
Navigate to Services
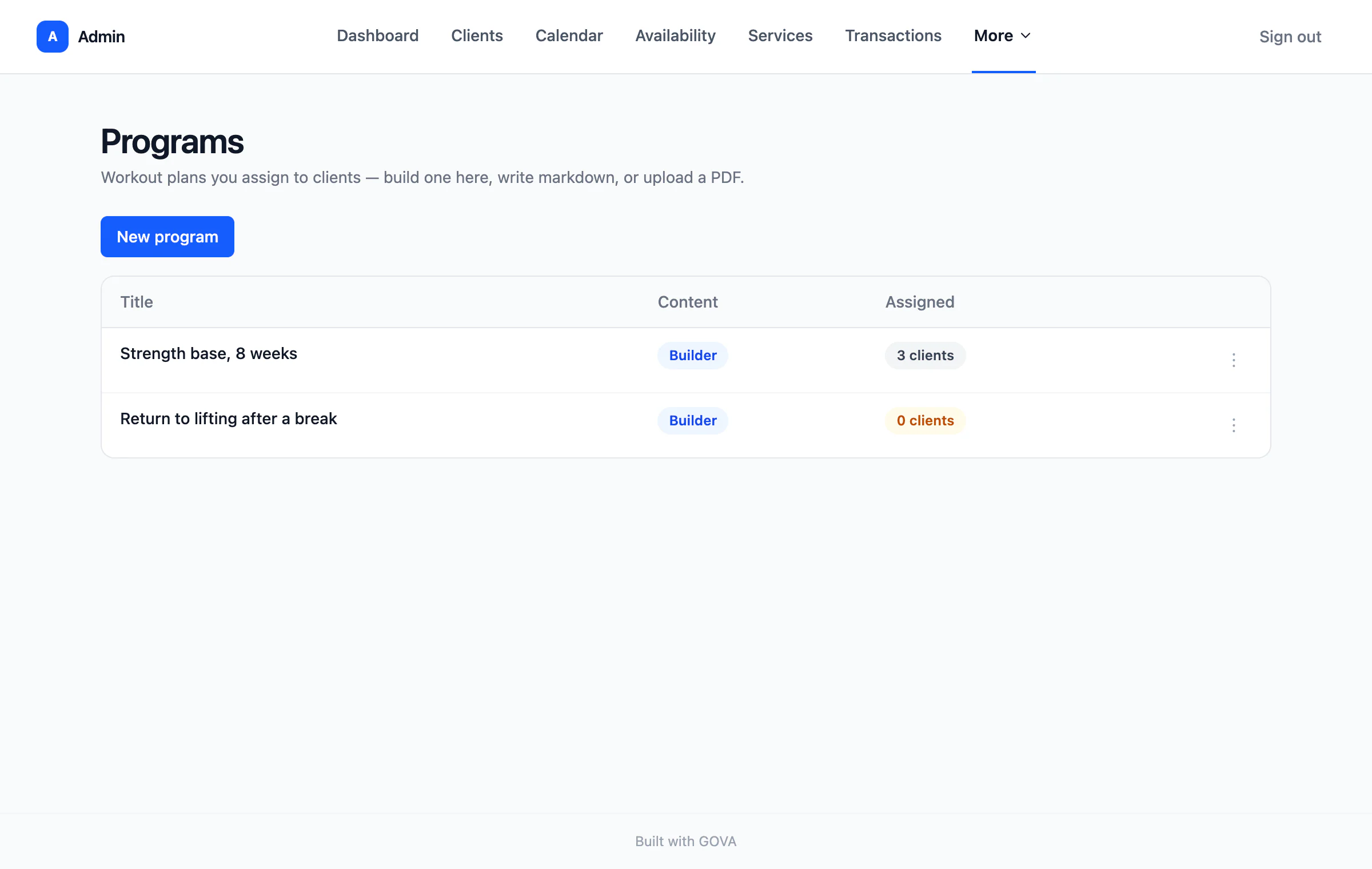(x=780, y=35)
